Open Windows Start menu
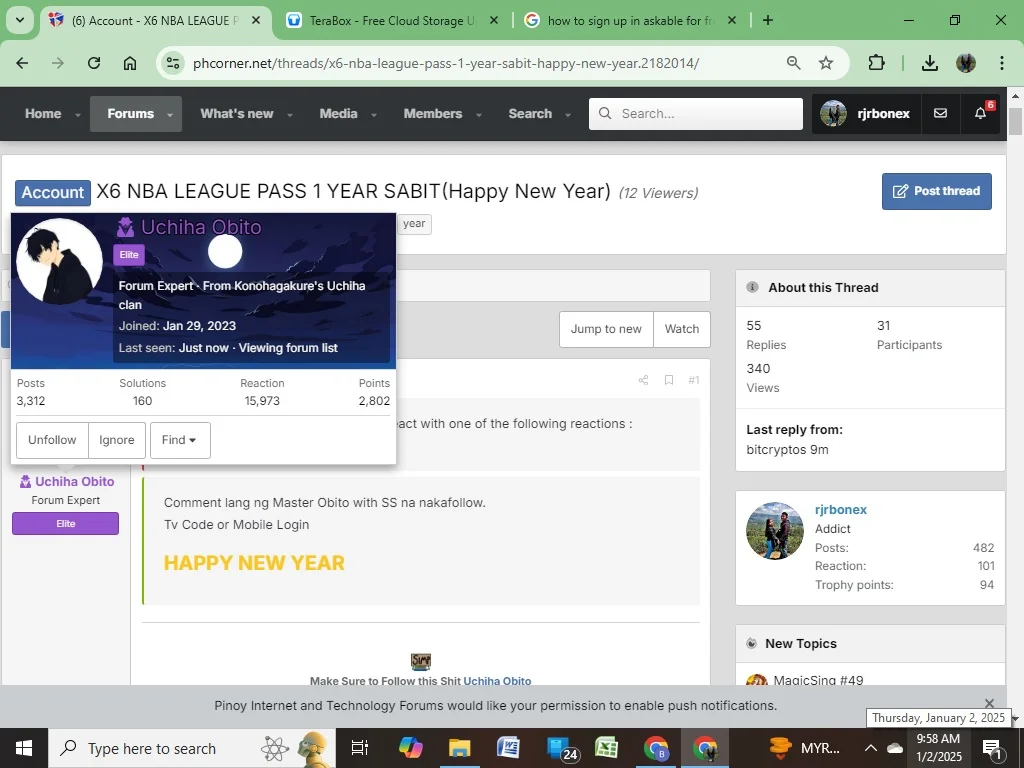 (24, 748)
